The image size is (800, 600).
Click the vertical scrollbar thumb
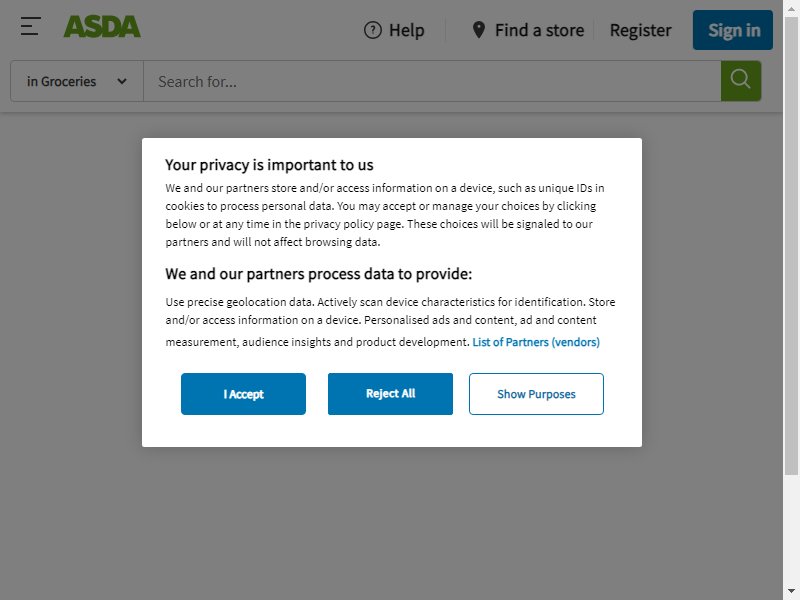[x=791, y=245]
